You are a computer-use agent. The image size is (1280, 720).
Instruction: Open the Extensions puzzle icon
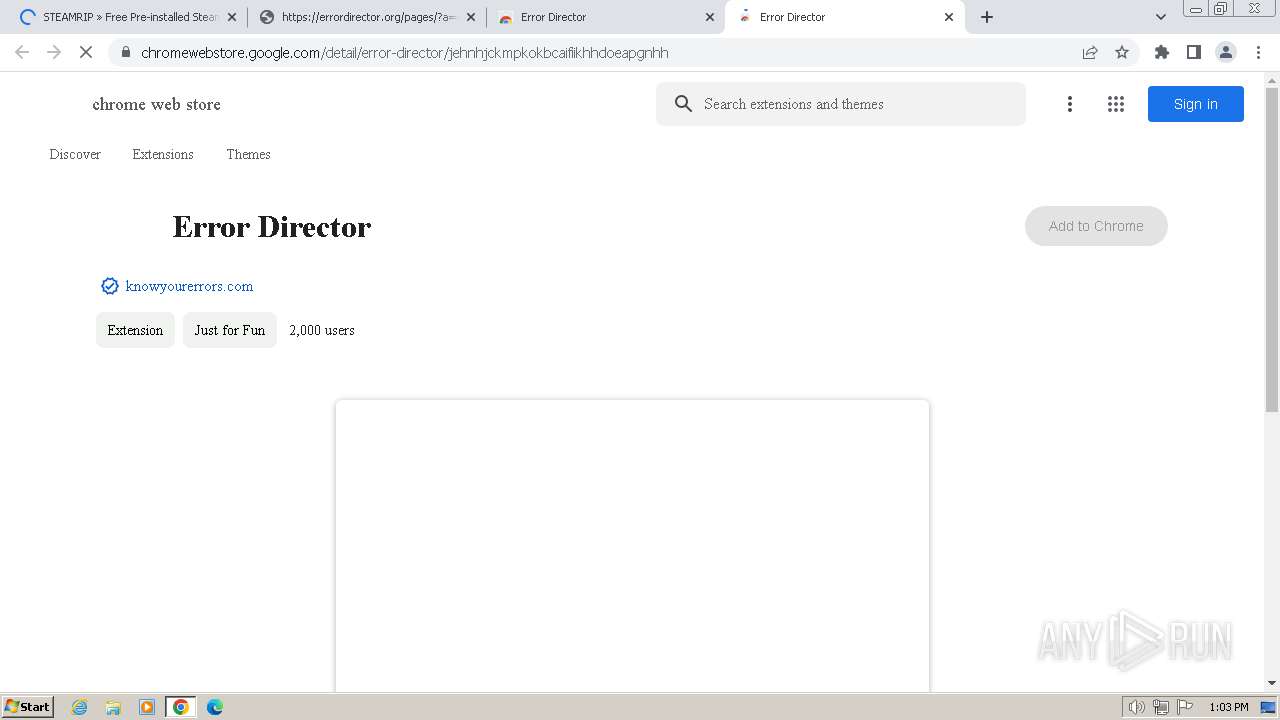(1161, 53)
